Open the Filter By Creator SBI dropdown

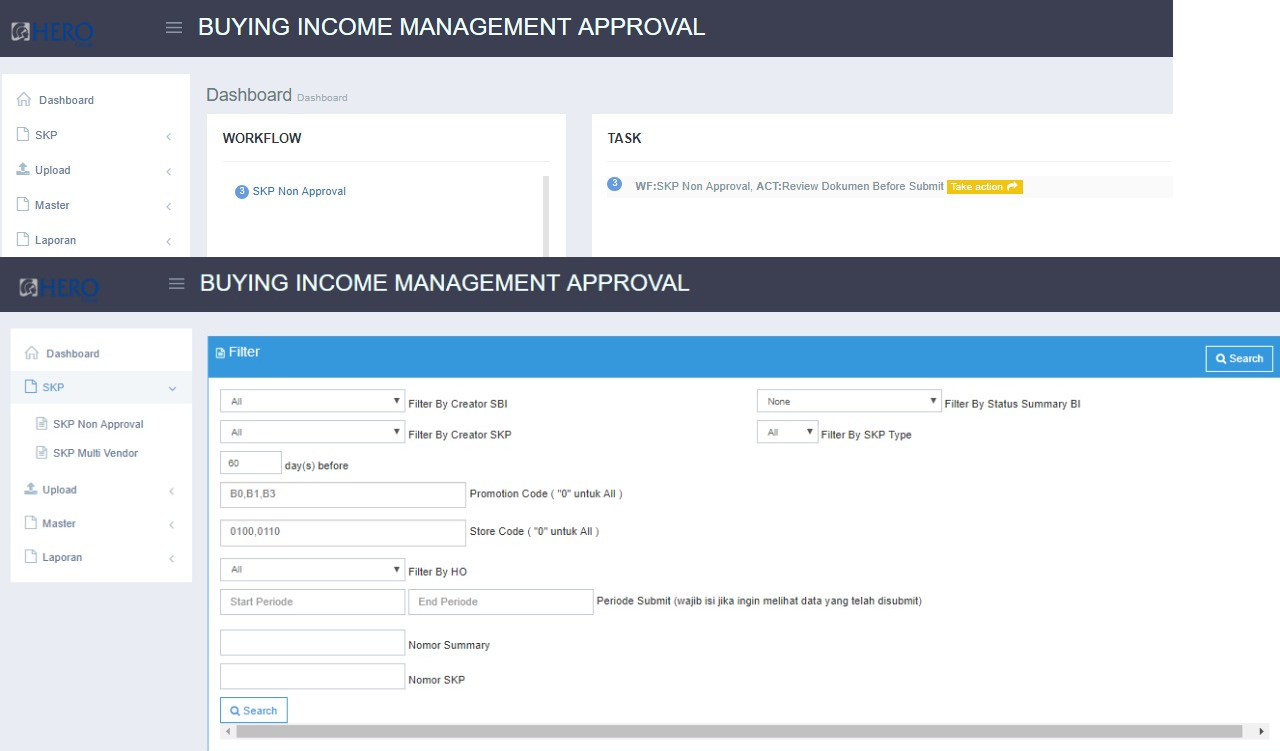312,402
